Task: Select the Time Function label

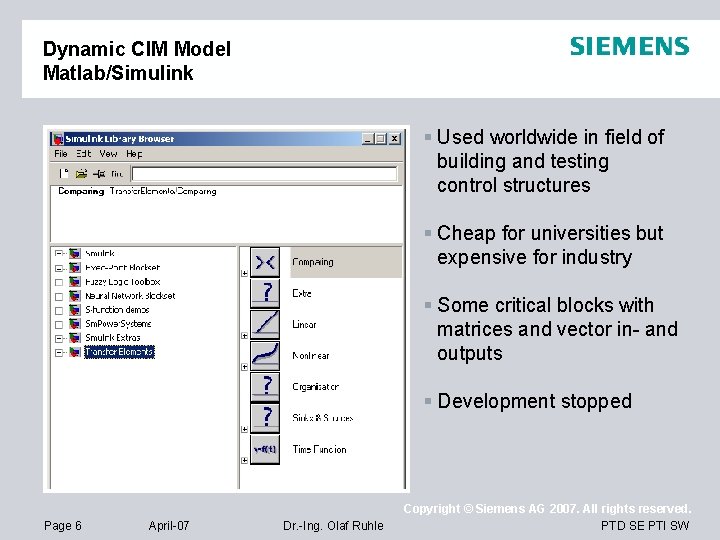Action: tap(319, 450)
